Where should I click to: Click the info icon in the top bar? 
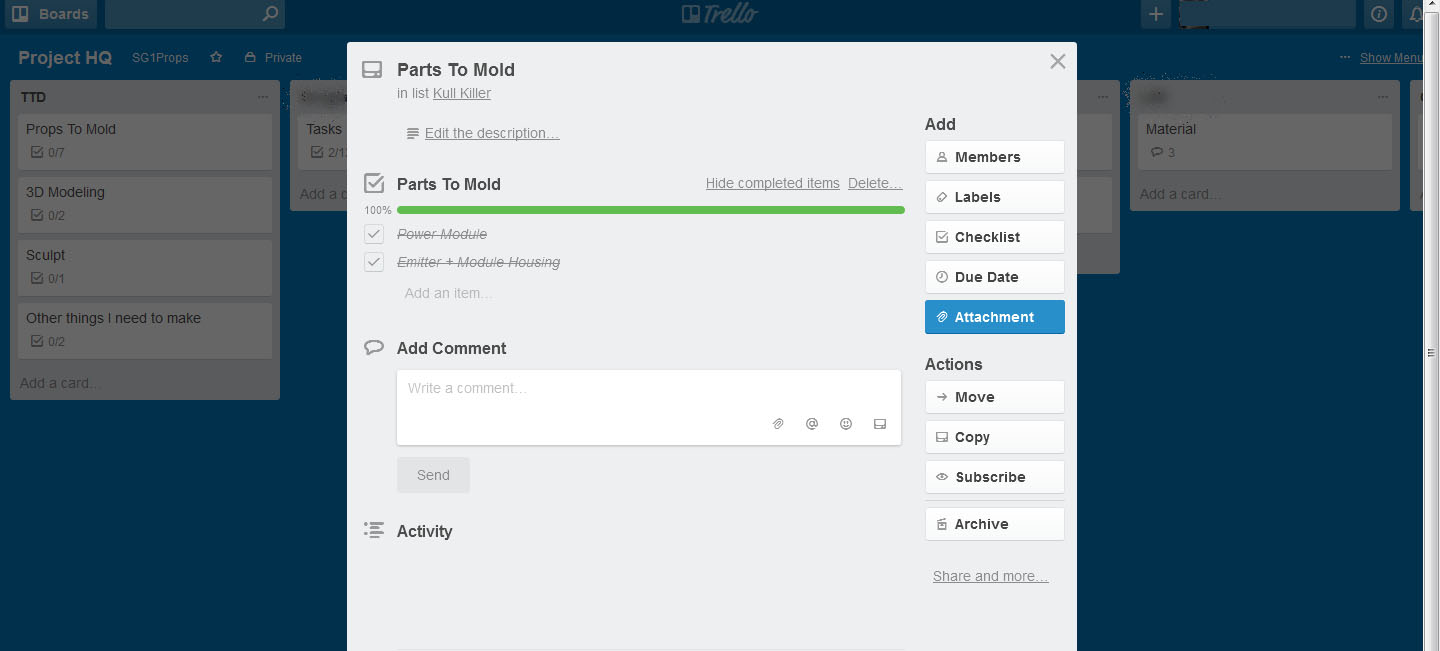coord(1378,14)
